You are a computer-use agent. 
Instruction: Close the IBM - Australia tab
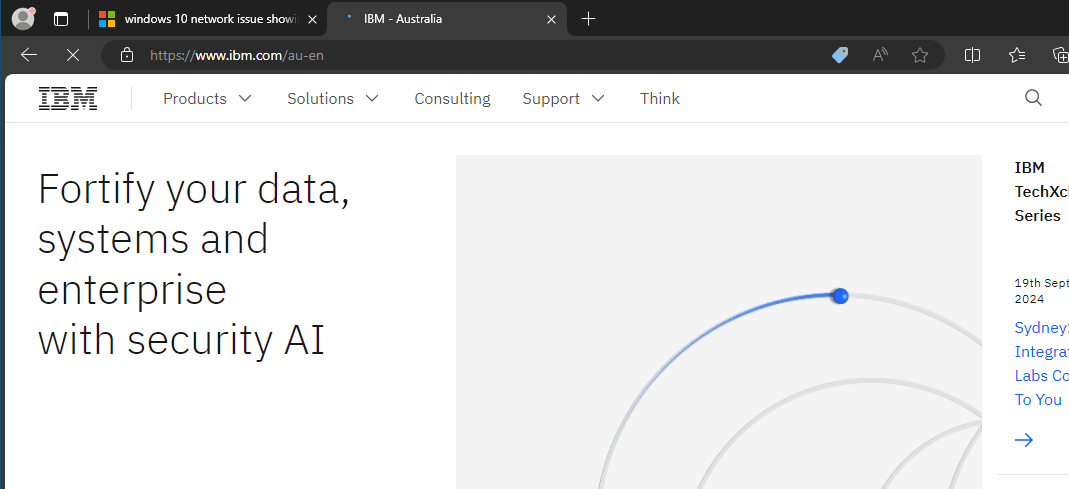coord(552,20)
